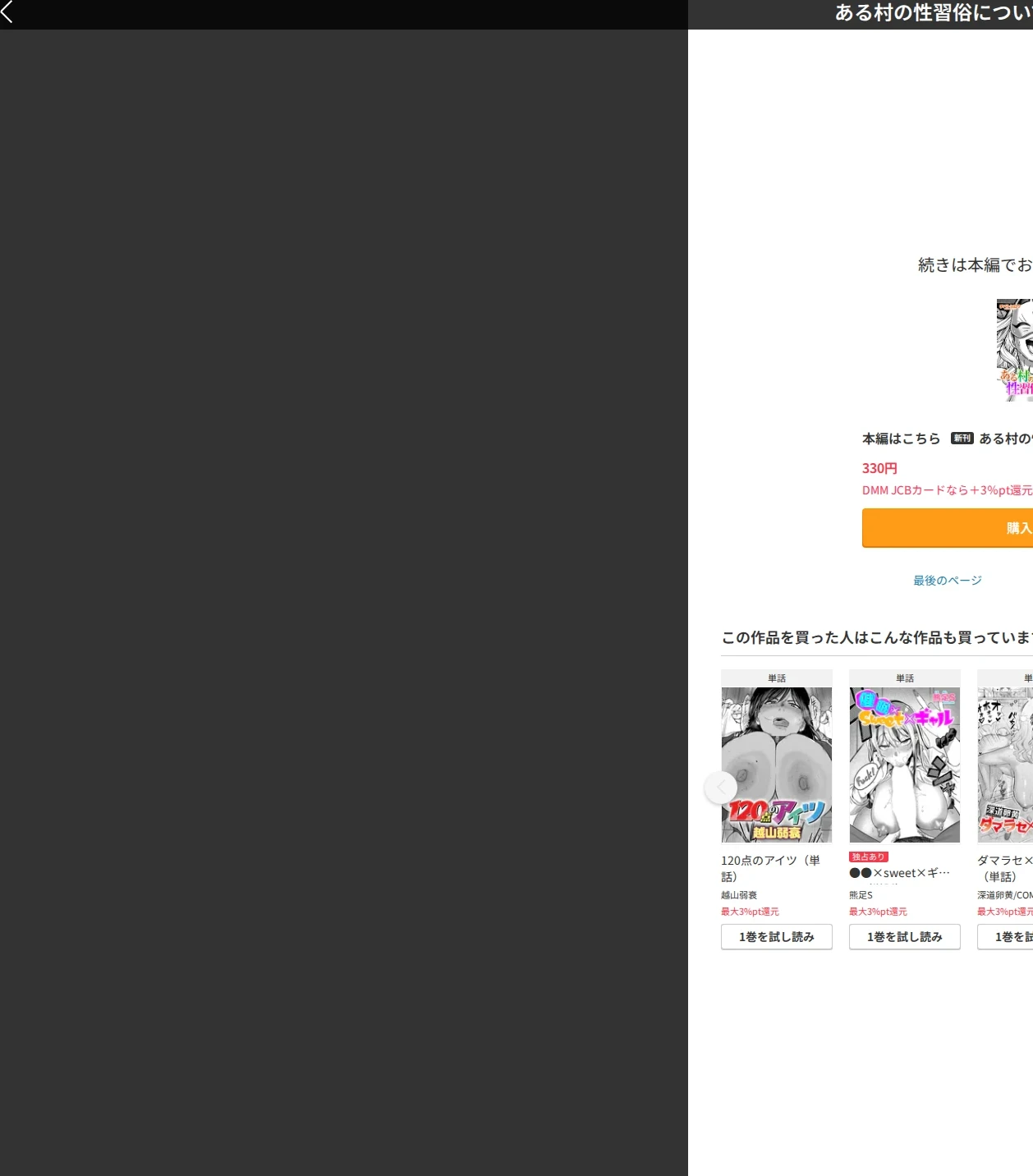
Task: Click the 120点のアイツ（単話） title link
Action: point(770,868)
